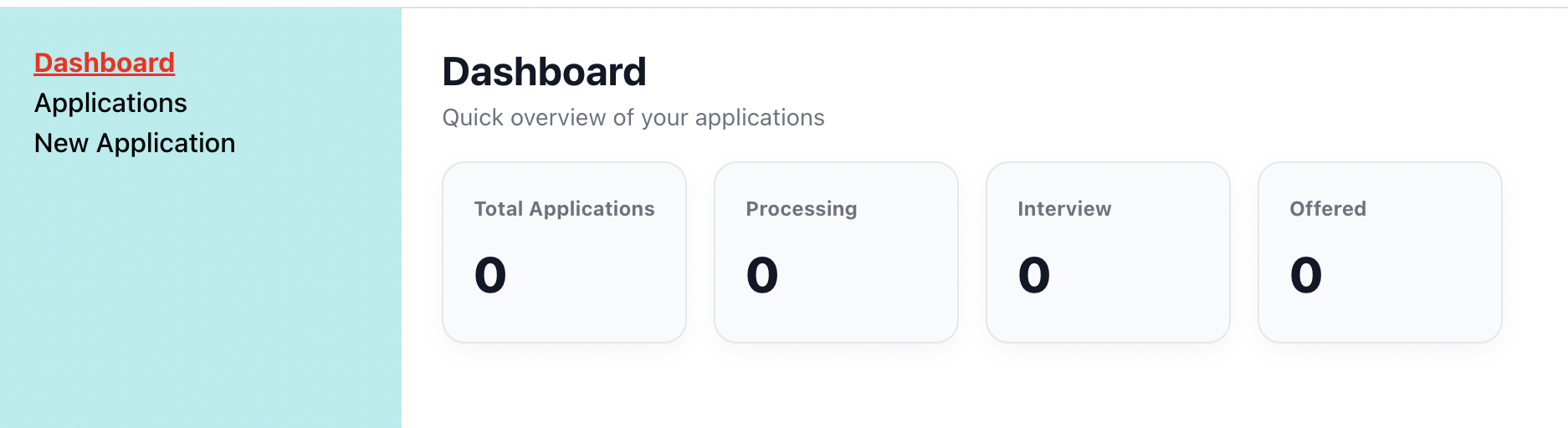Select the Offered count of zero
This screenshot has height=428, width=1568.
coord(1306,275)
